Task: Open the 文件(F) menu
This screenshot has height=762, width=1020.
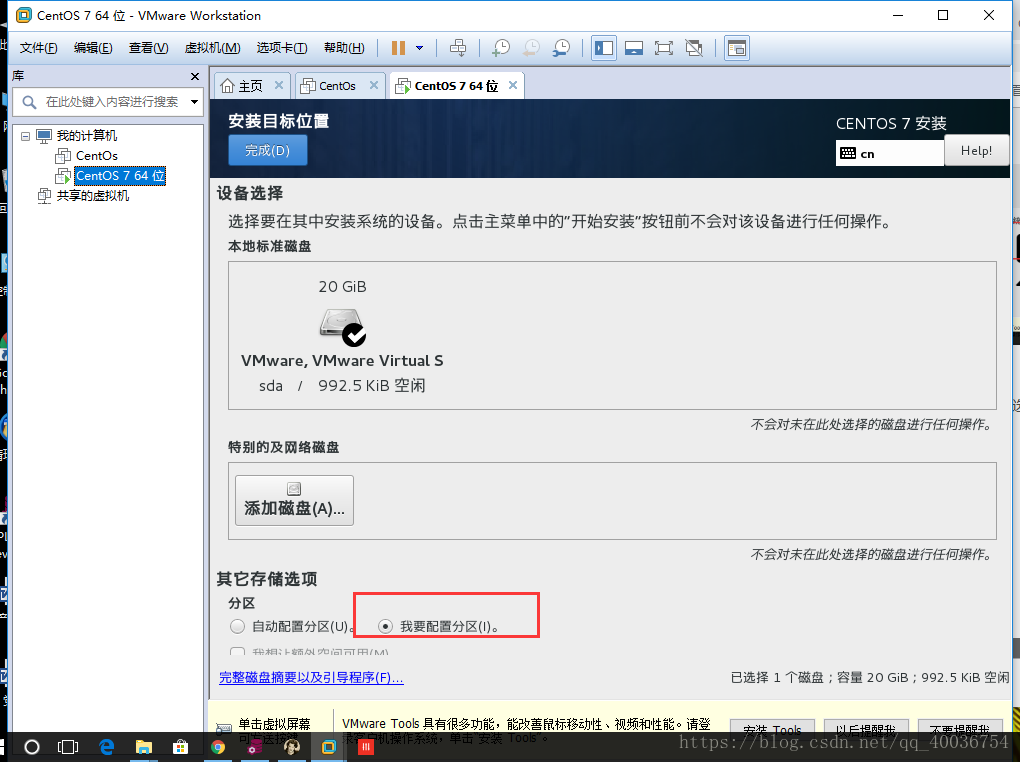Action: click(38, 48)
